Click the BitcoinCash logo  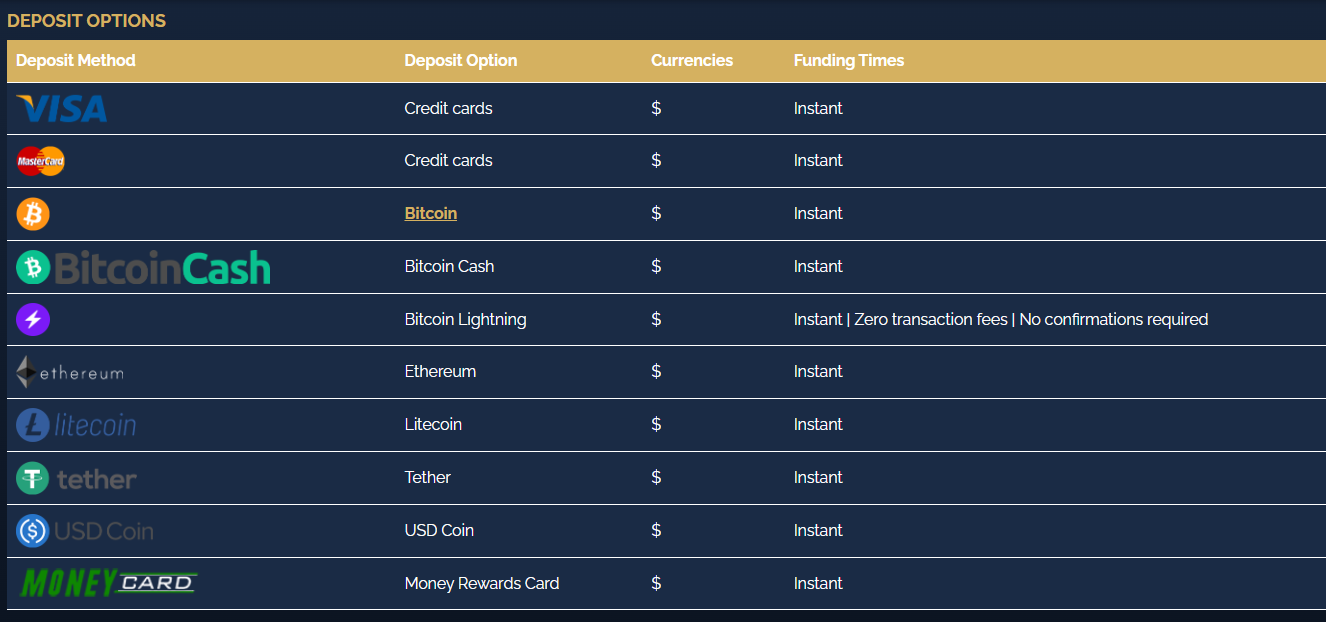(x=142, y=267)
